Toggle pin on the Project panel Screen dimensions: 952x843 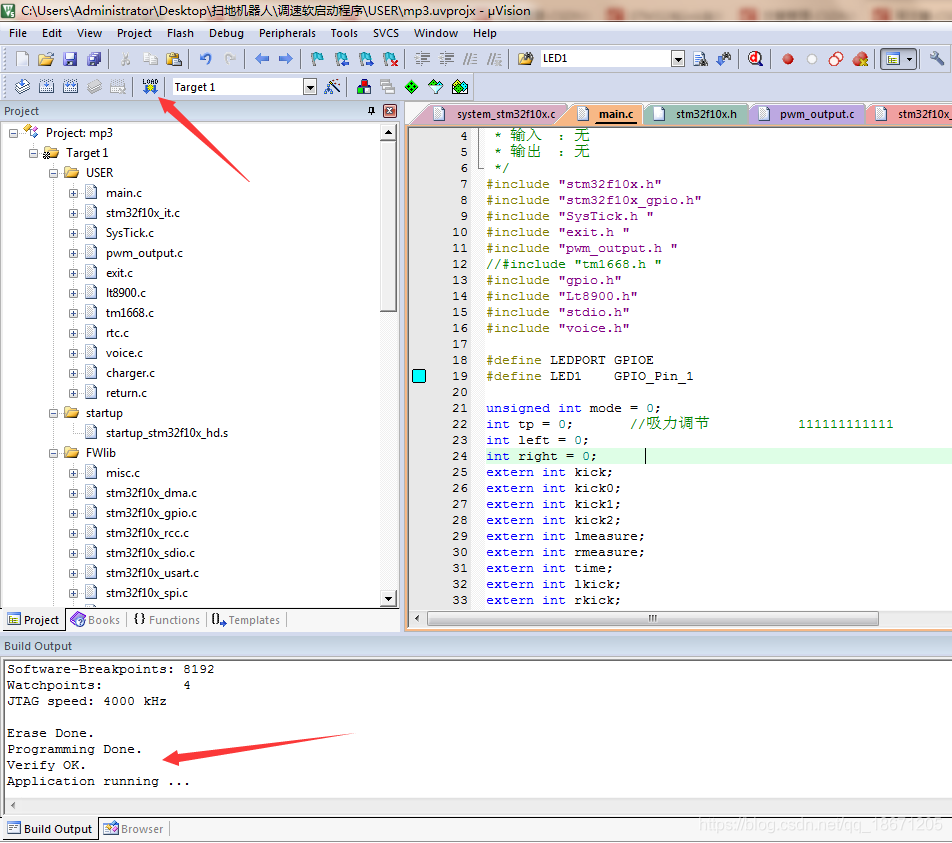coord(371,111)
